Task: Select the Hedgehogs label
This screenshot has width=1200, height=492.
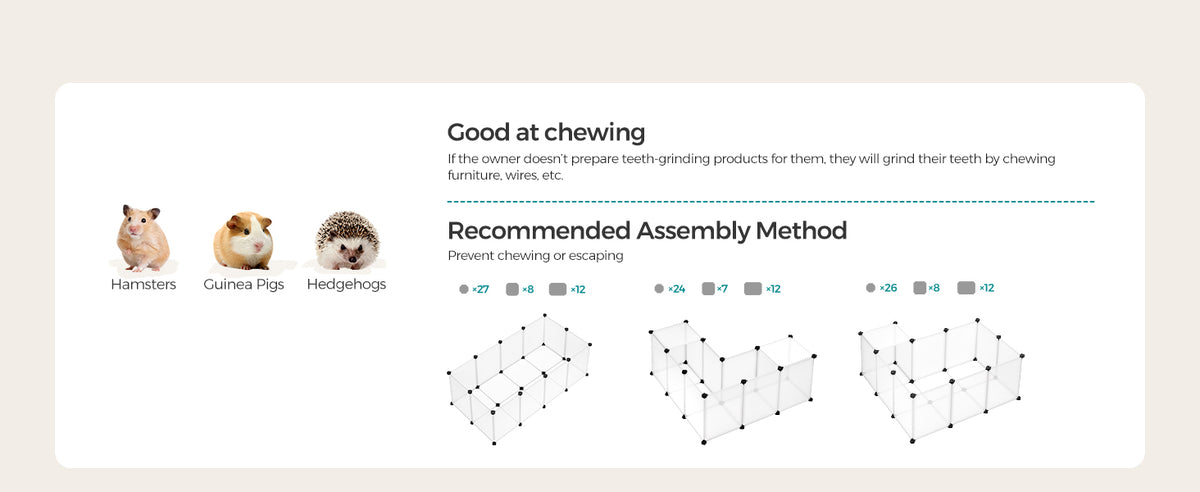Action: point(346,285)
